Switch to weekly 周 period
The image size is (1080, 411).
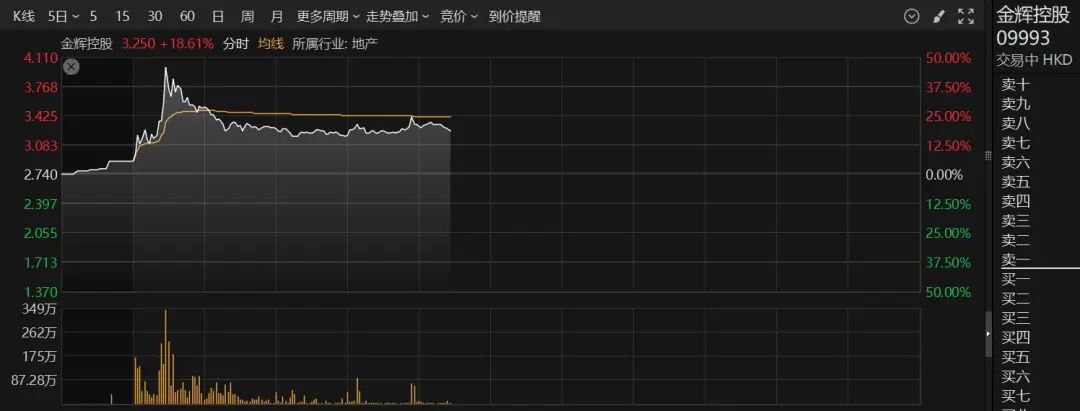coord(247,17)
